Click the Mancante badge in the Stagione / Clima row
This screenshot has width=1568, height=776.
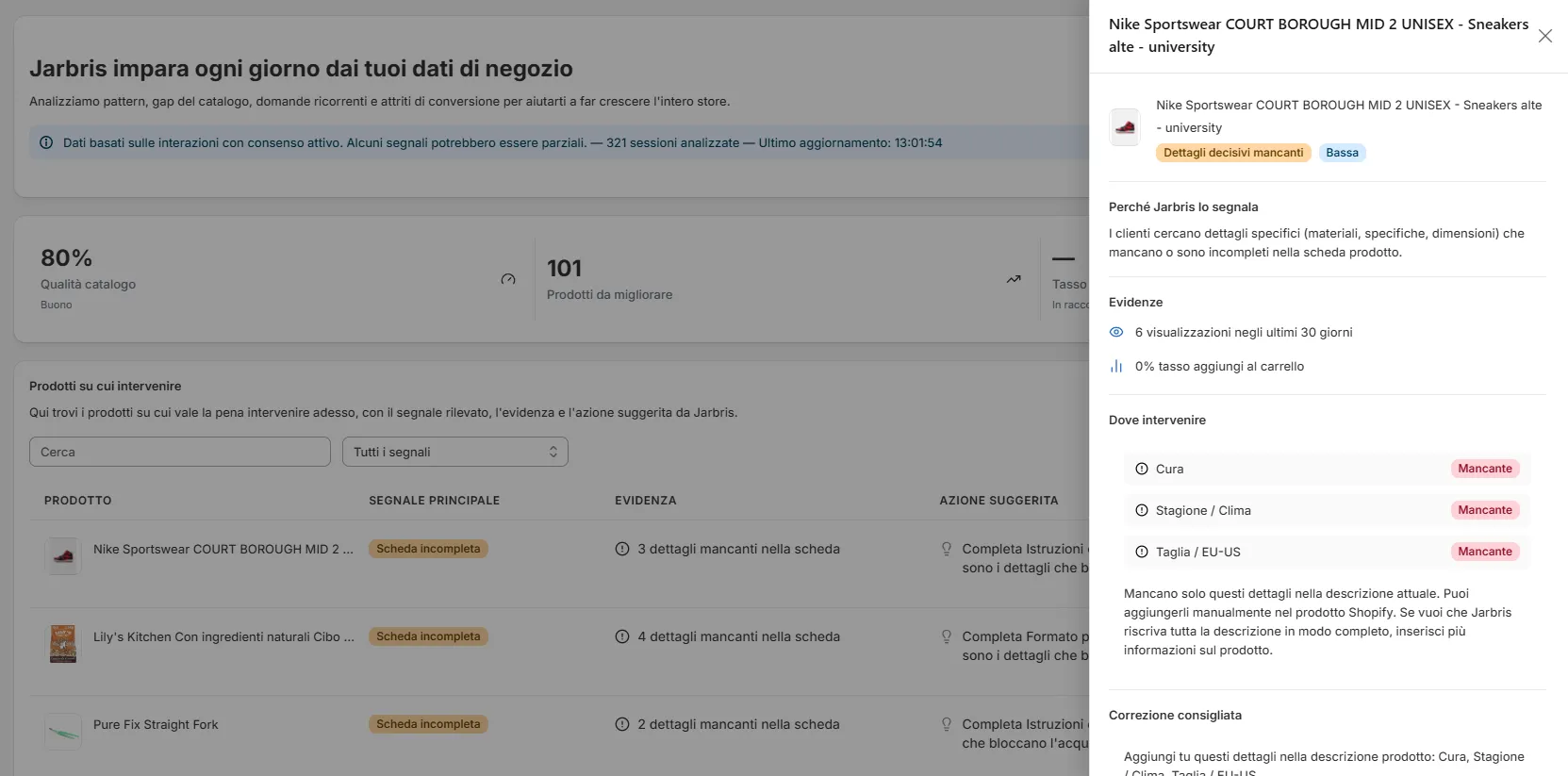1485,510
